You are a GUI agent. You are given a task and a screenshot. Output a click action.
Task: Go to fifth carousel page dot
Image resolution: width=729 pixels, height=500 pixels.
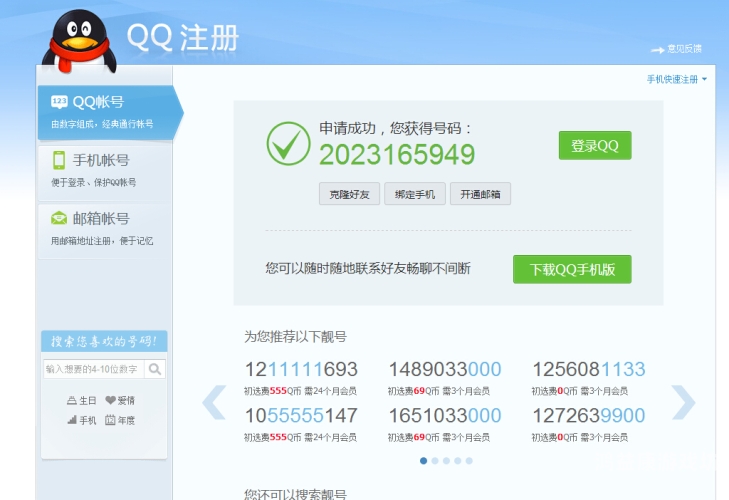point(469,460)
